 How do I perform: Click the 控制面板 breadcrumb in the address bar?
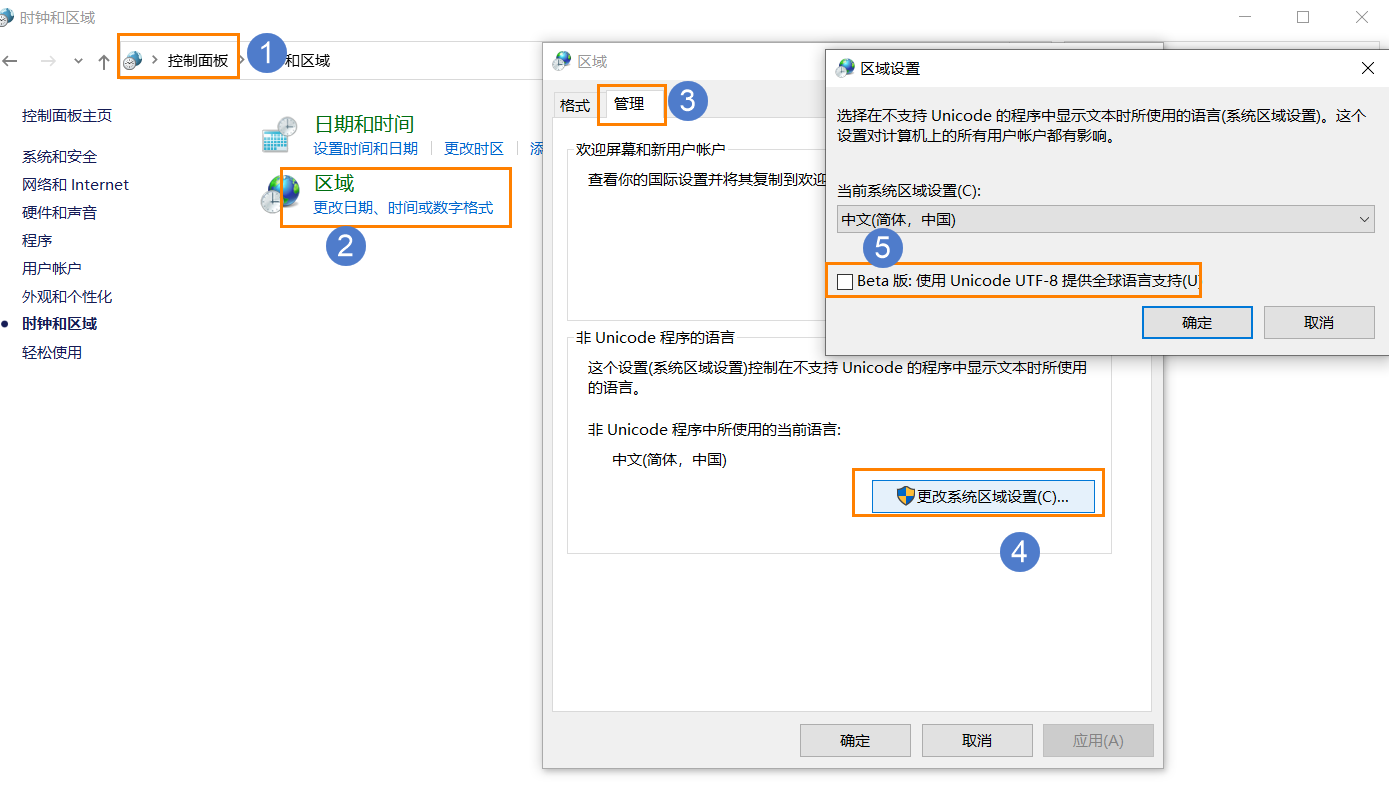pos(198,61)
